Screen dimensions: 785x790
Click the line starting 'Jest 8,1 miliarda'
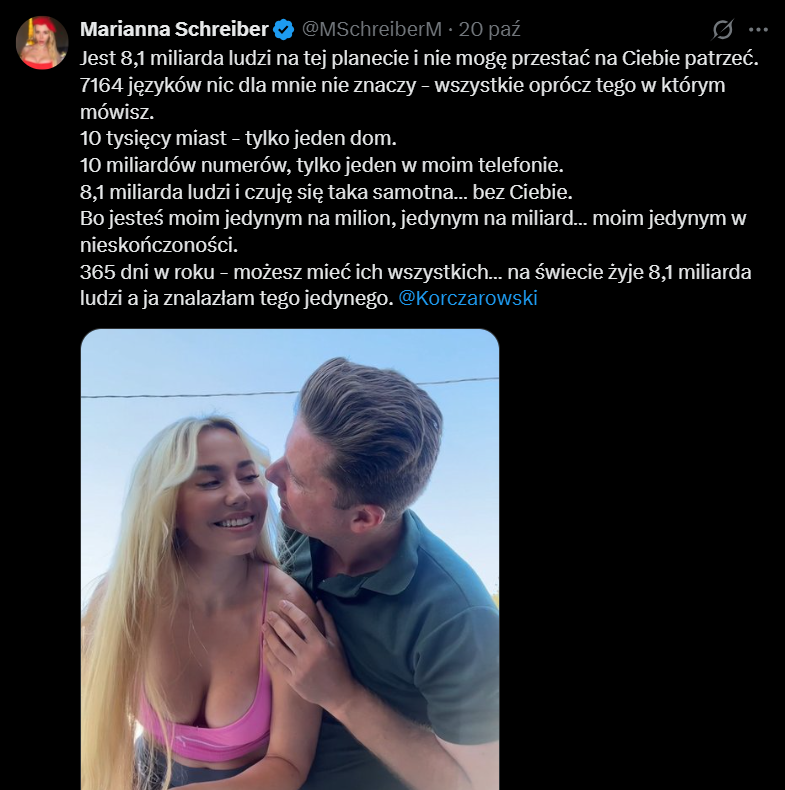pyautogui.click(x=419, y=58)
